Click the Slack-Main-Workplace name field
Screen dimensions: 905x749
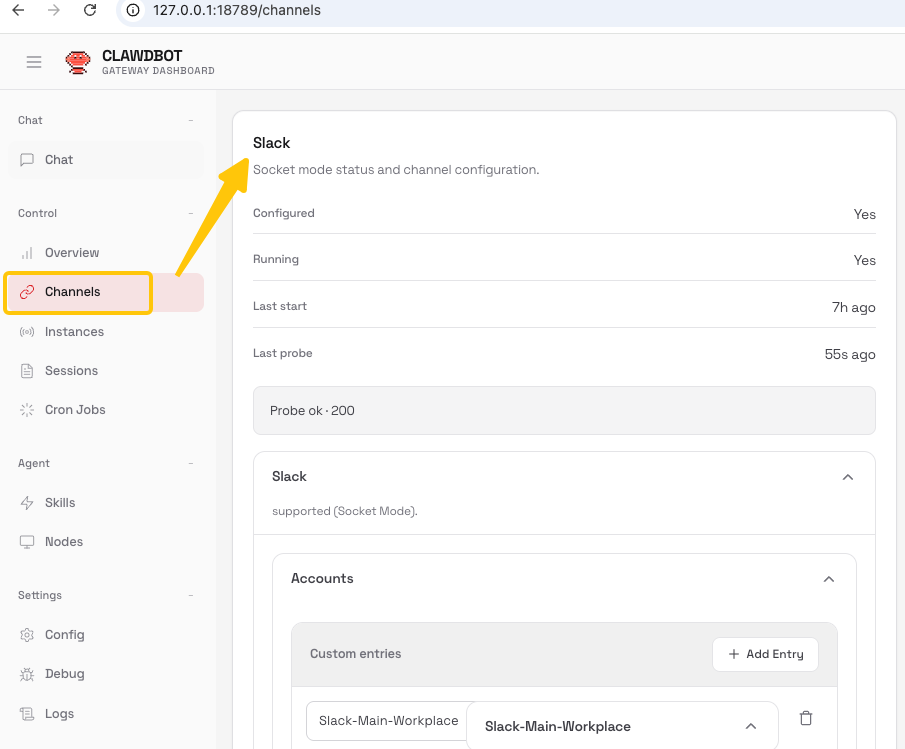pos(386,720)
